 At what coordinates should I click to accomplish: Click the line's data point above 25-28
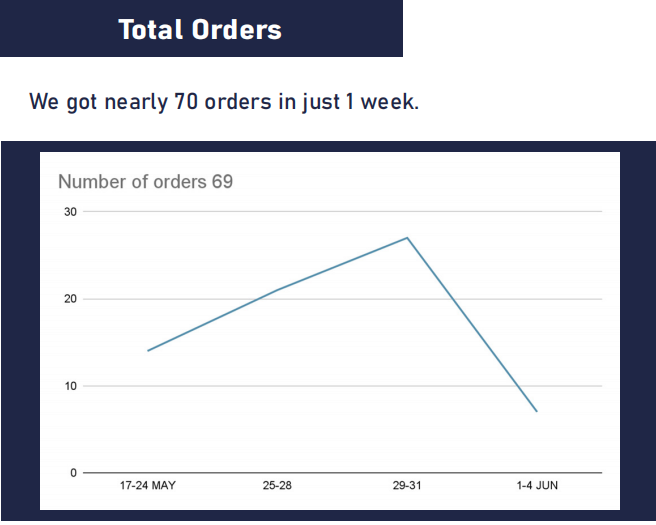[277, 290]
